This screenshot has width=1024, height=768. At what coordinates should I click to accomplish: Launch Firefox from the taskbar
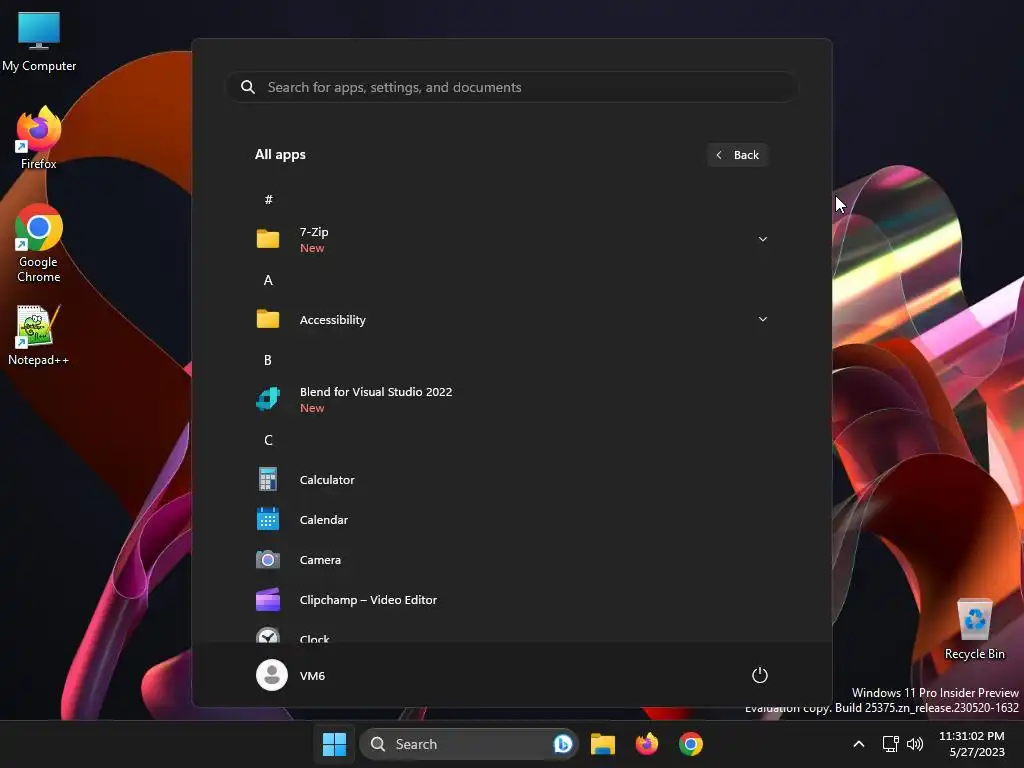point(647,744)
